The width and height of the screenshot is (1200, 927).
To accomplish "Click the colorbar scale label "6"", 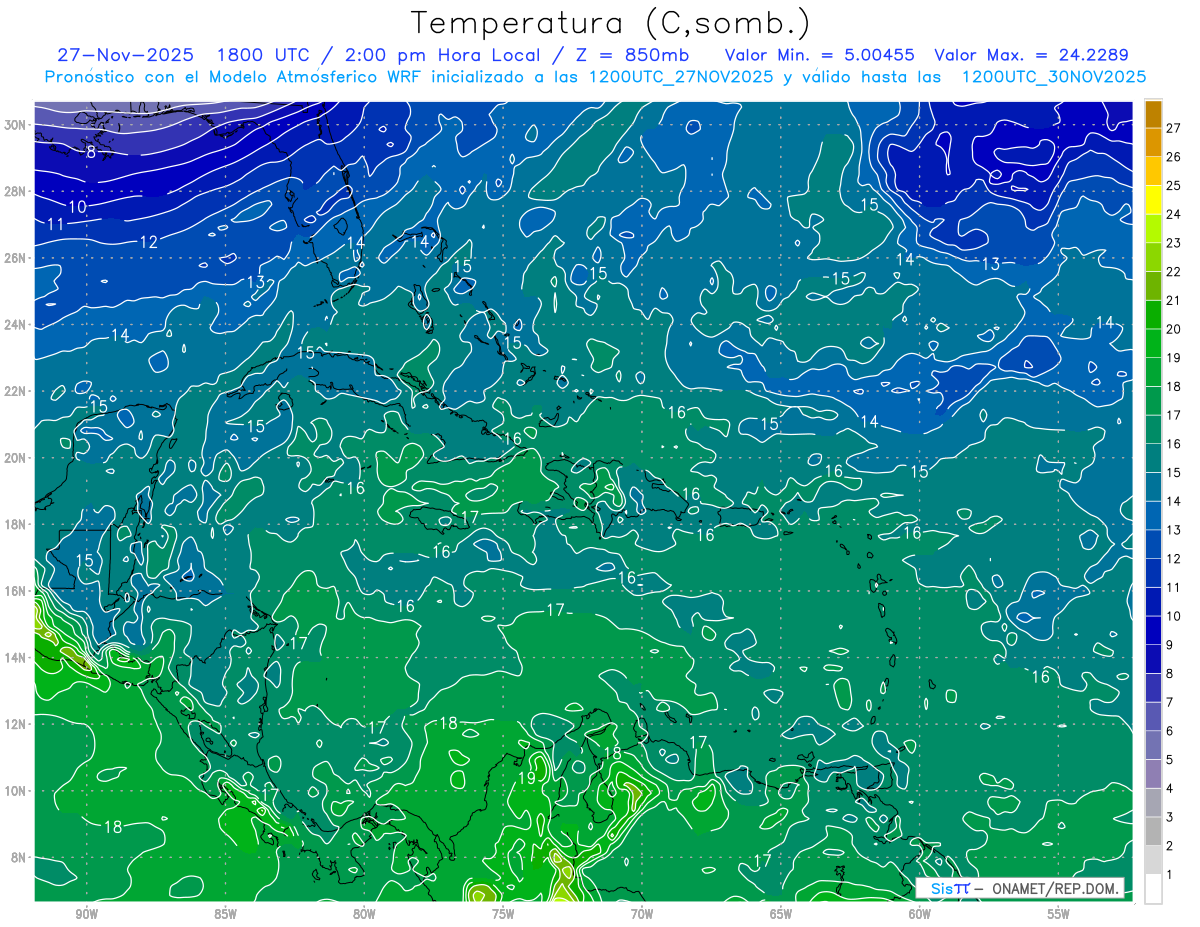I will [1170, 732].
